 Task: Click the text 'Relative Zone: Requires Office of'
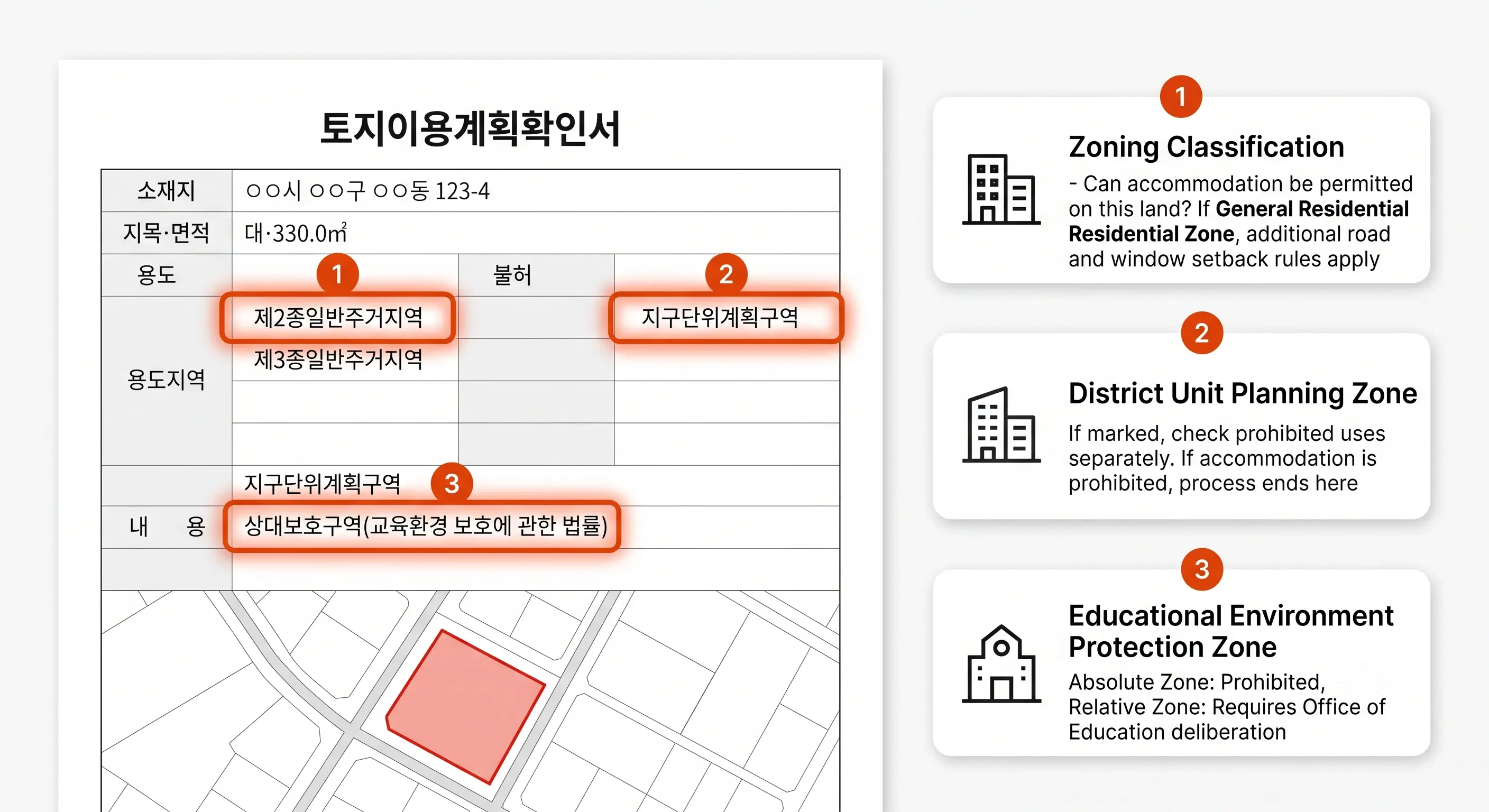tap(1227, 707)
